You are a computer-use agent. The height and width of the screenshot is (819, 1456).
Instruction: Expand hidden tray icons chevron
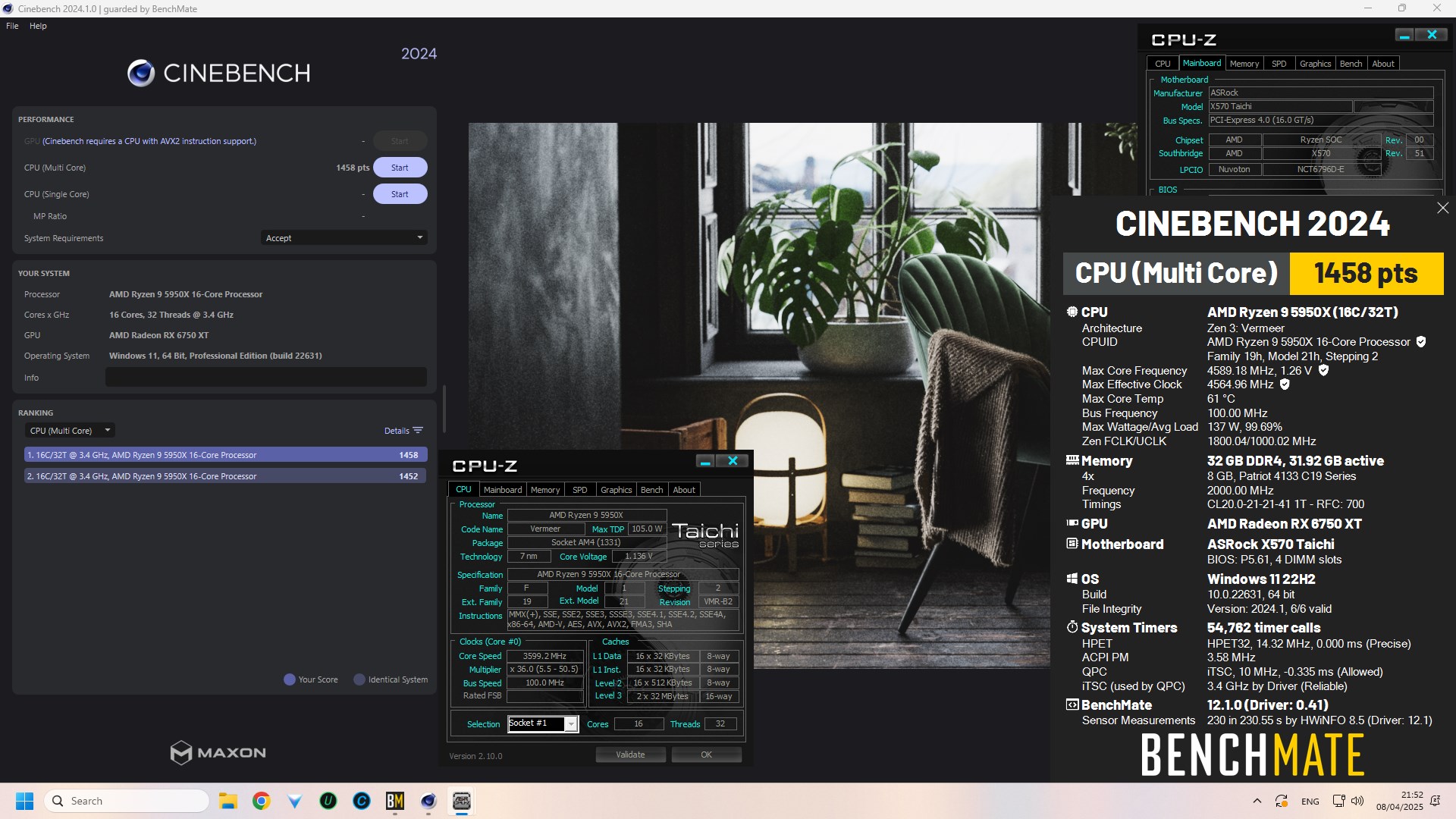pyautogui.click(x=1257, y=801)
